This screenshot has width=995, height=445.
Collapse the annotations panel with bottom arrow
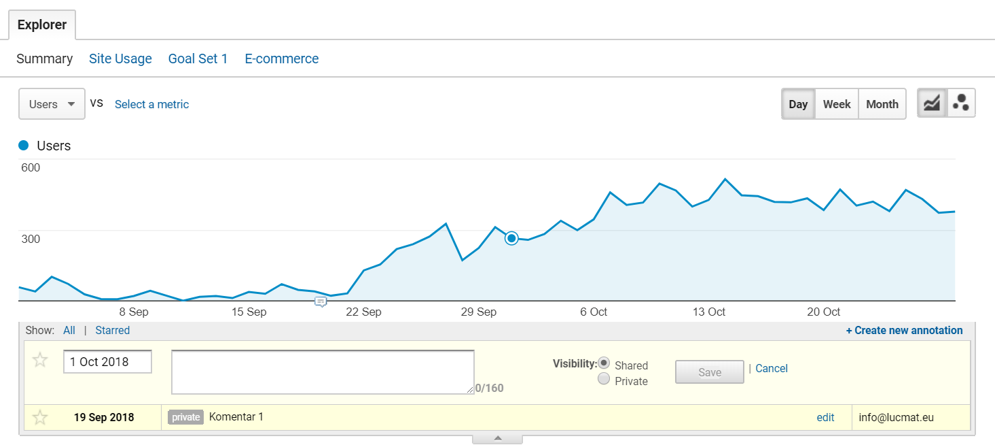click(x=497, y=438)
